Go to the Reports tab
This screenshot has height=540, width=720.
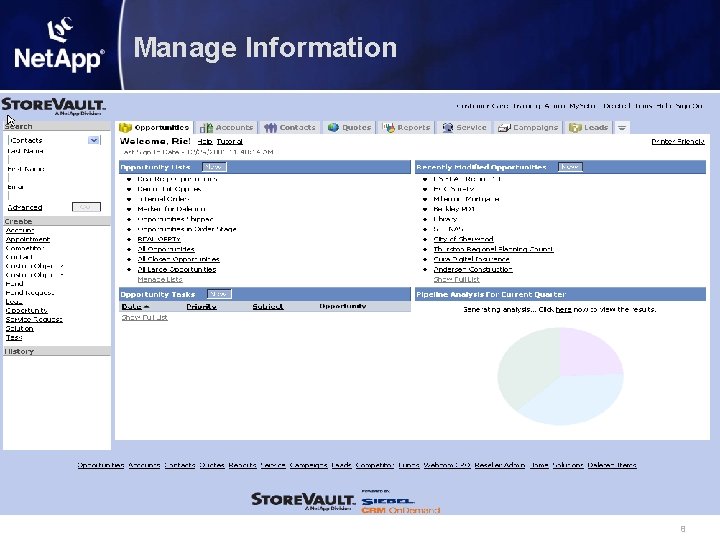tap(407, 128)
